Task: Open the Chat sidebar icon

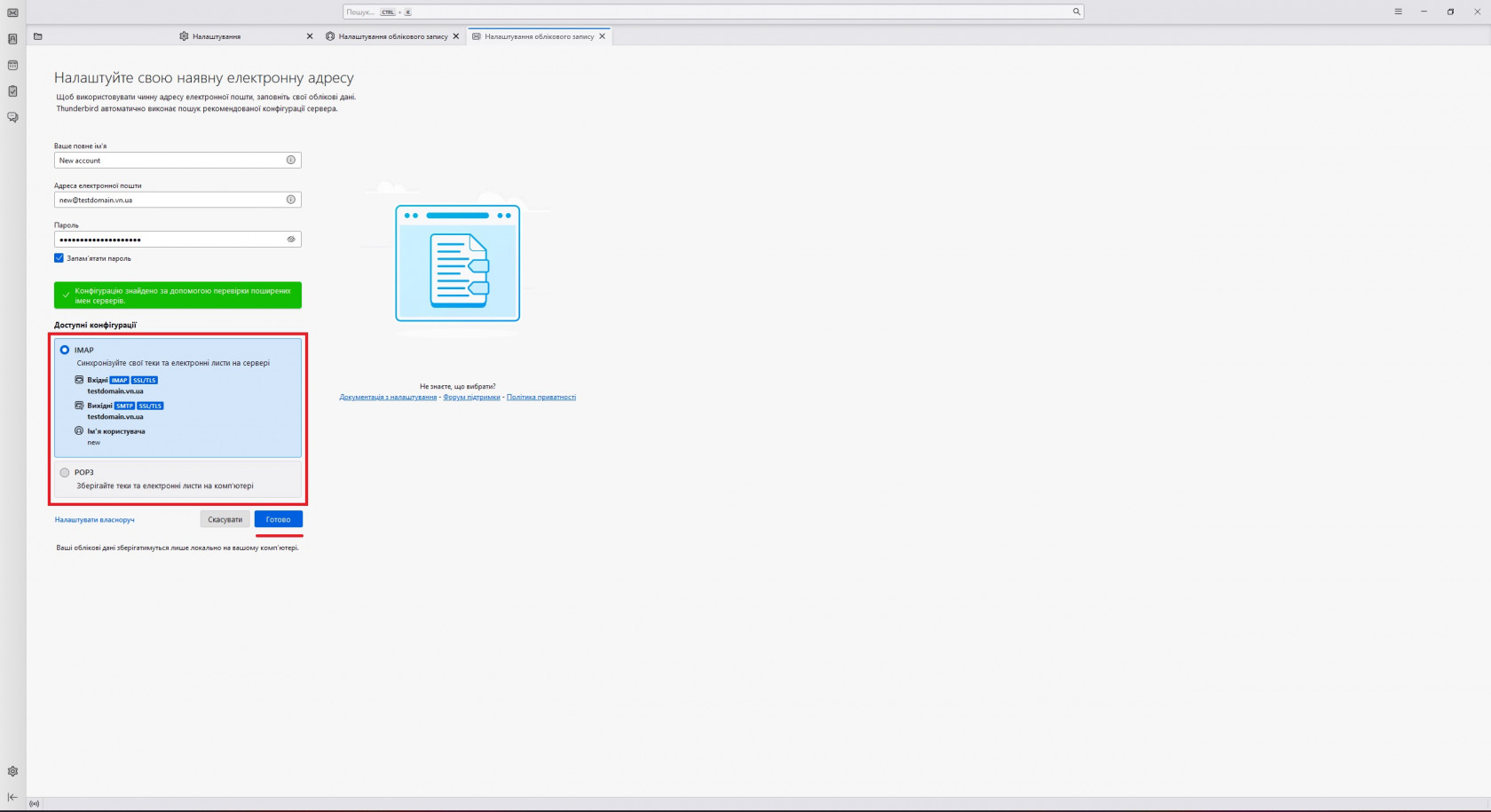Action: [12, 117]
